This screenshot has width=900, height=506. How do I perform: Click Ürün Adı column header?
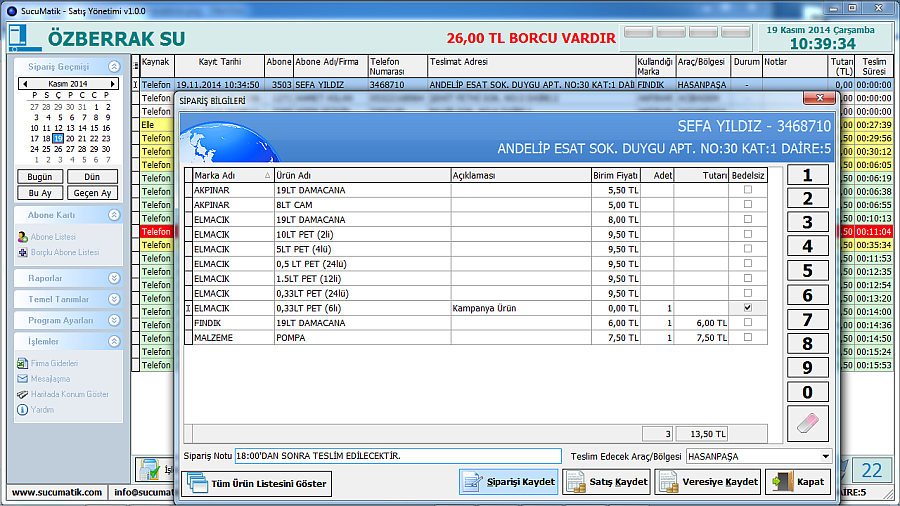pyautogui.click(x=362, y=176)
